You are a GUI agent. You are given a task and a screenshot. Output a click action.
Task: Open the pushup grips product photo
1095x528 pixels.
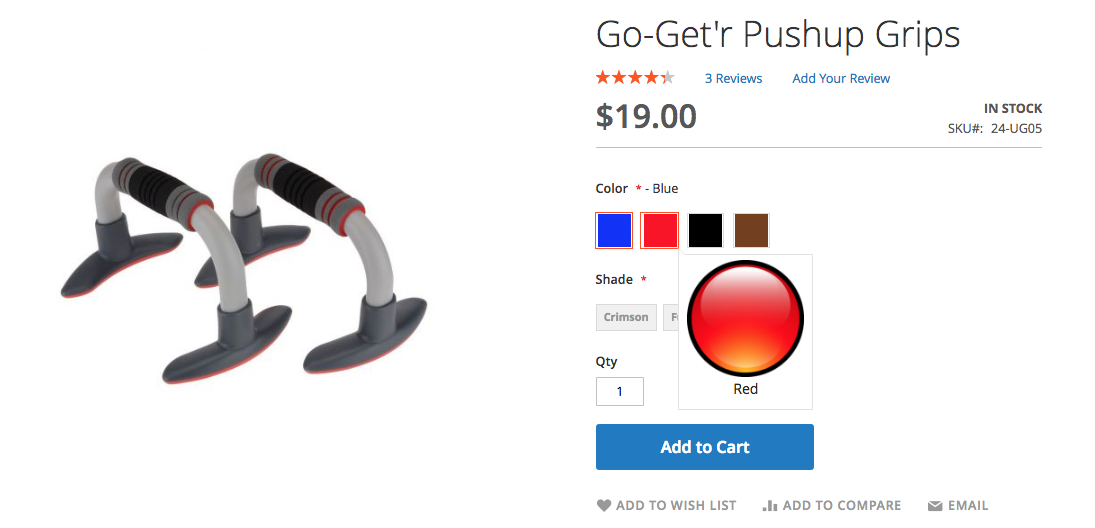point(244,267)
